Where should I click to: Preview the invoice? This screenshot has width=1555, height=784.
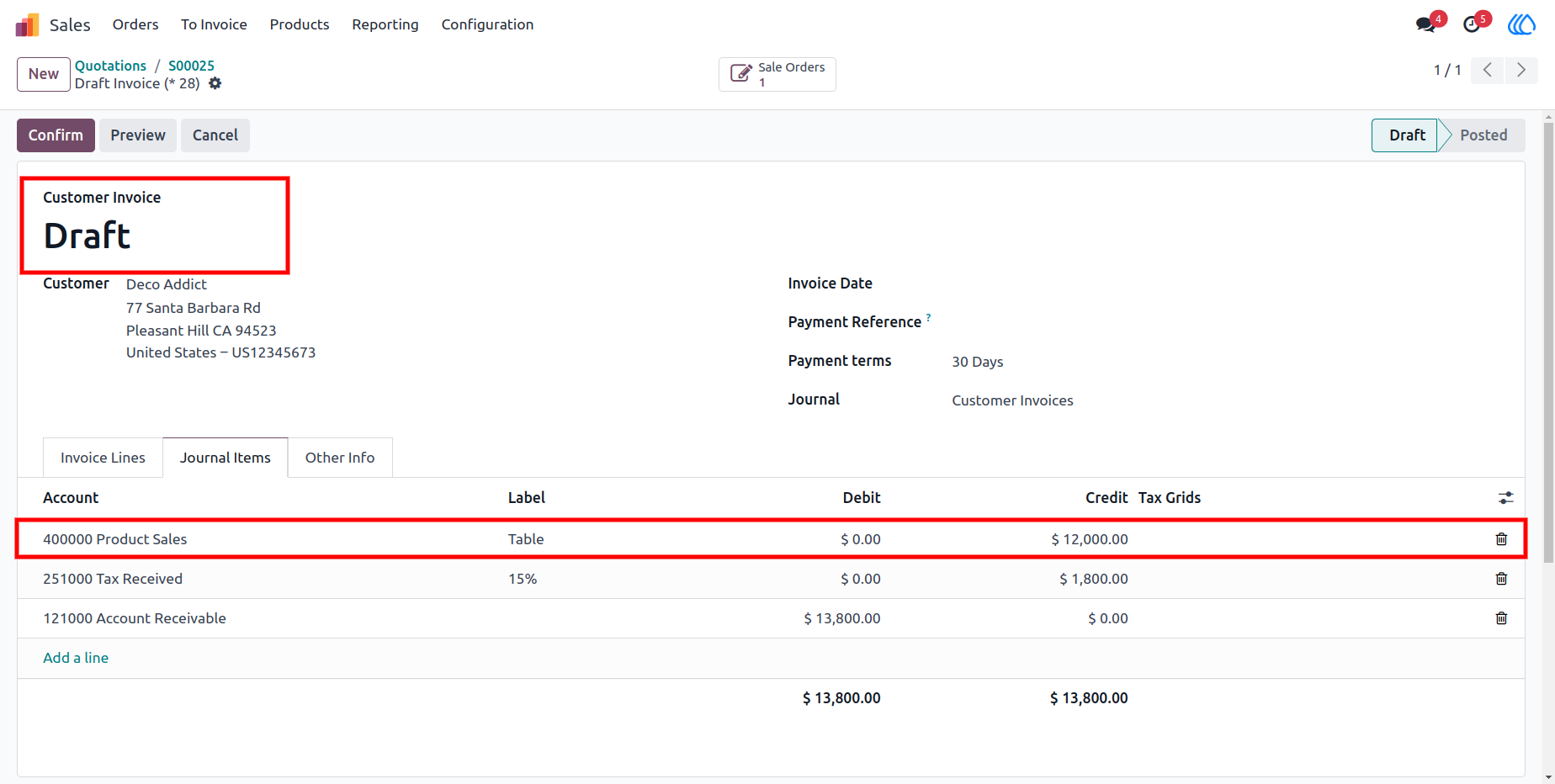click(138, 135)
